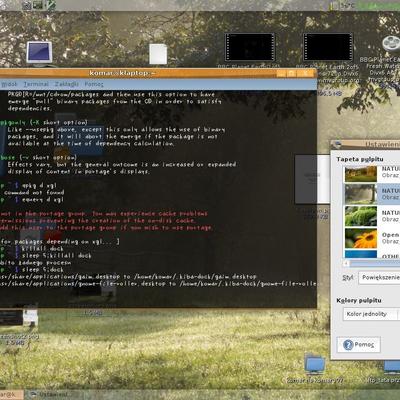400x400 pixels.
Task: Open the Zakładki menu in terminal
Action: (67, 84)
